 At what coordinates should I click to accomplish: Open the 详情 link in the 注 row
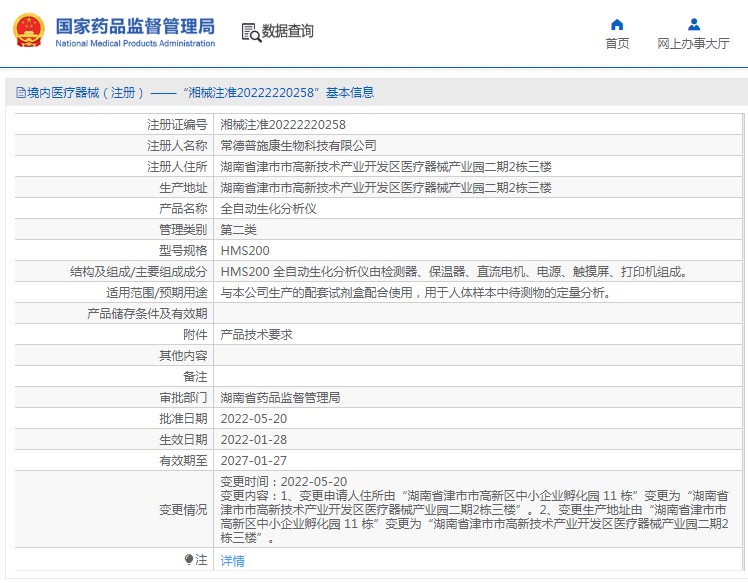click(x=232, y=561)
